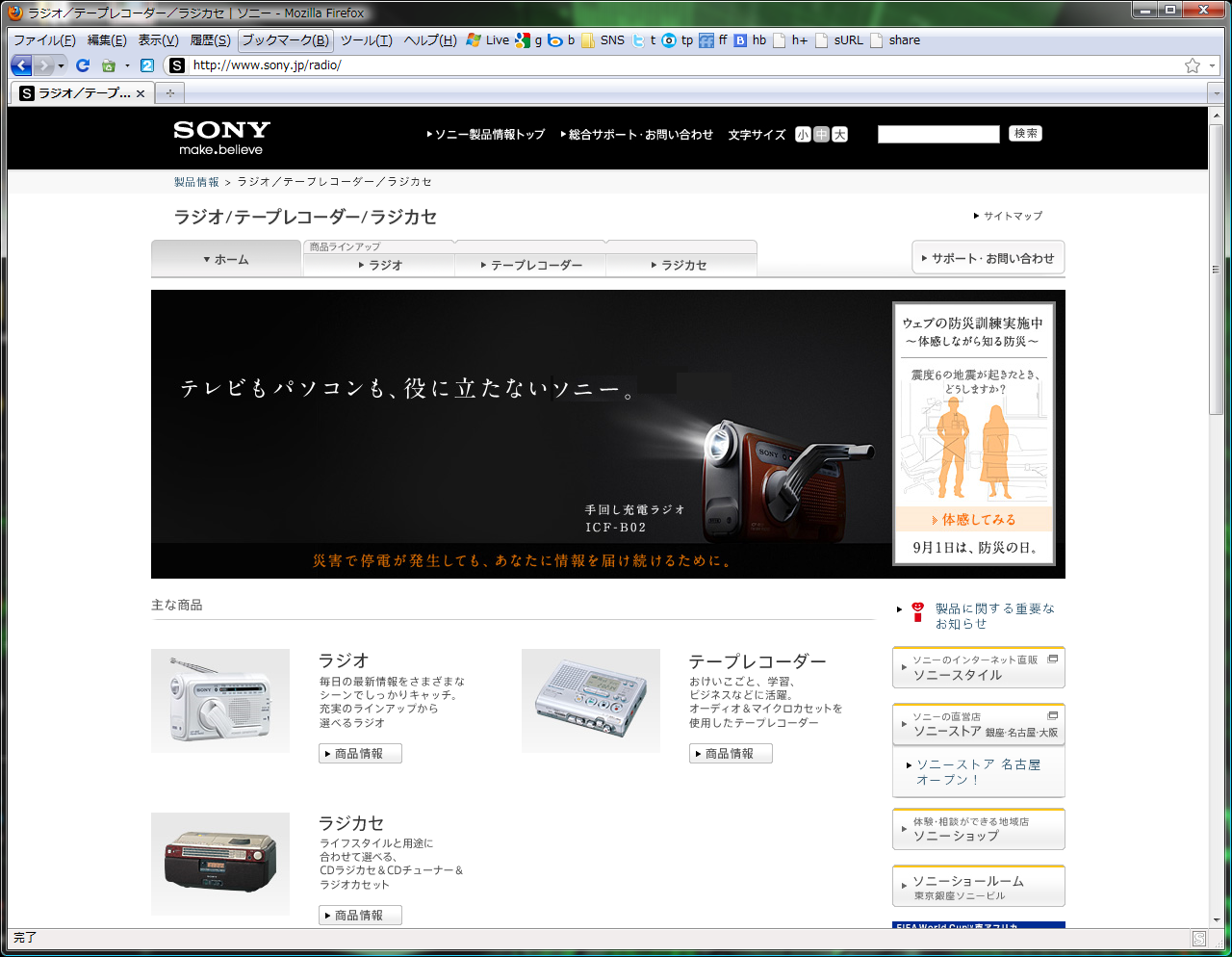Click 商品情報 button under テープレコーダー
Image resolution: width=1232 pixels, height=957 pixels.
coord(731,754)
